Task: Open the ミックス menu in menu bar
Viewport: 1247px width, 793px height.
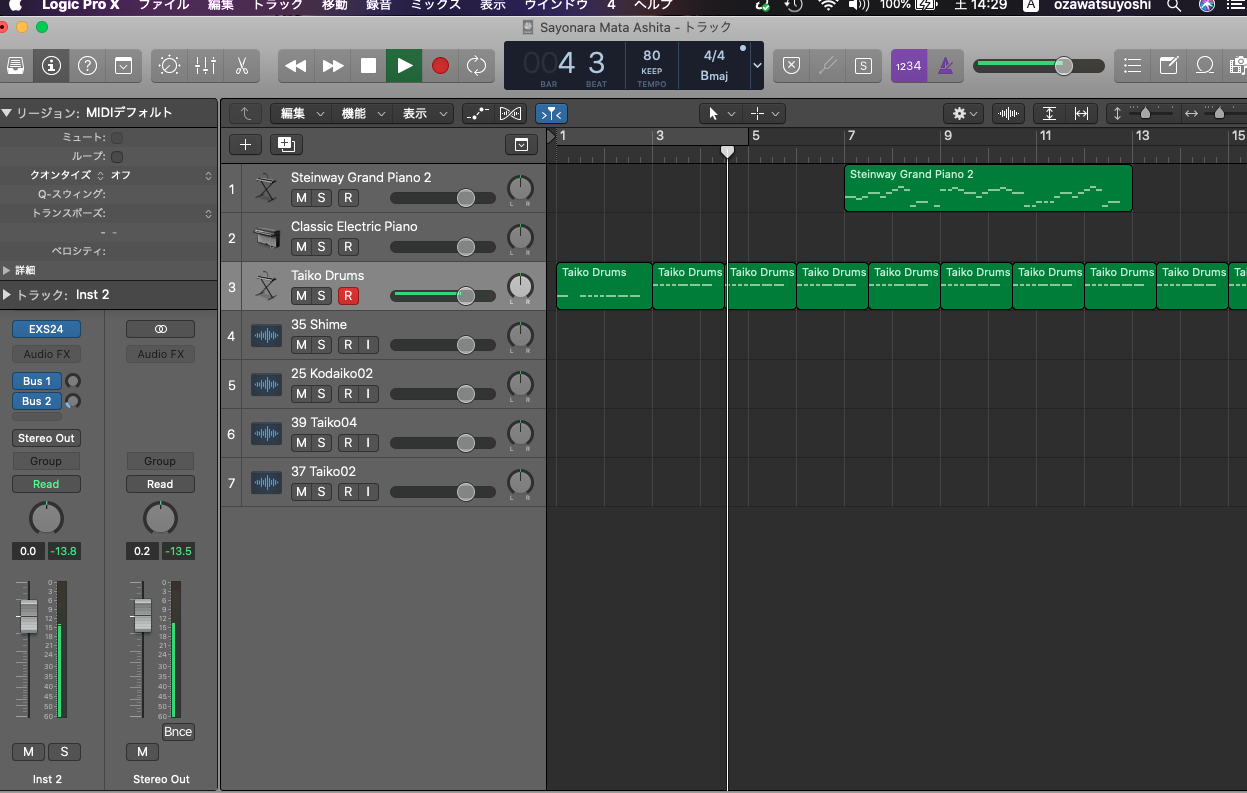Action: click(x=436, y=6)
